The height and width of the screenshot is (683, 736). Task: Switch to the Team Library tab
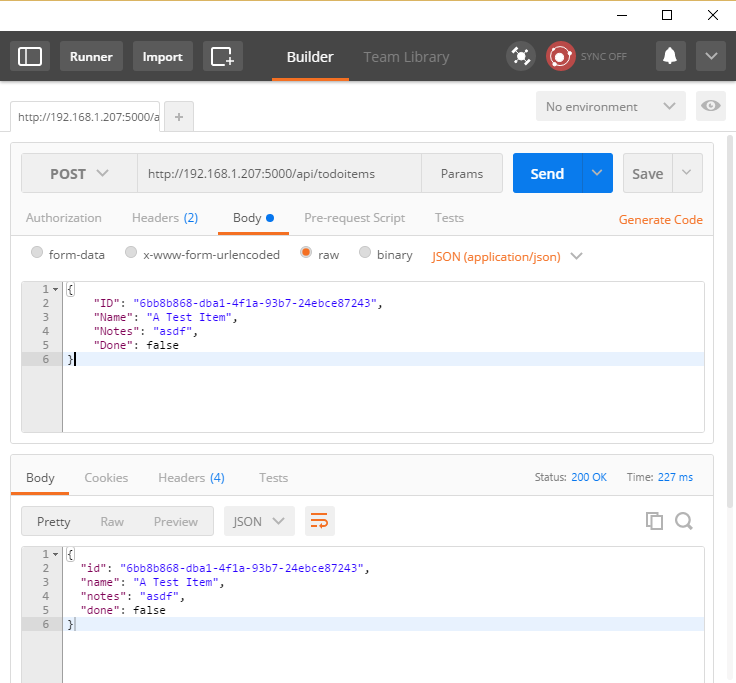click(406, 57)
